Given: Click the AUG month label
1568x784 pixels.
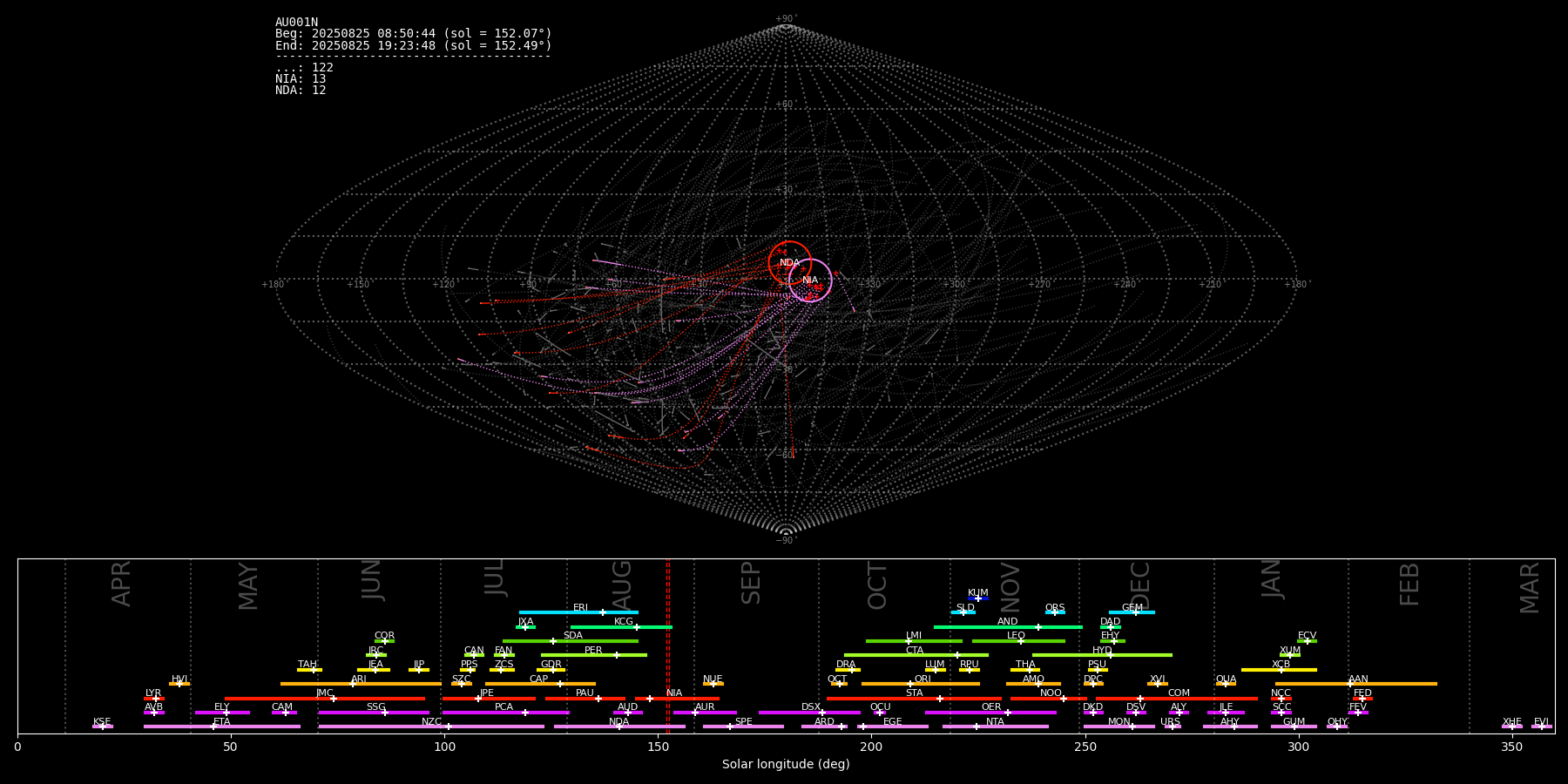Looking at the screenshot, I should tap(622, 585).
